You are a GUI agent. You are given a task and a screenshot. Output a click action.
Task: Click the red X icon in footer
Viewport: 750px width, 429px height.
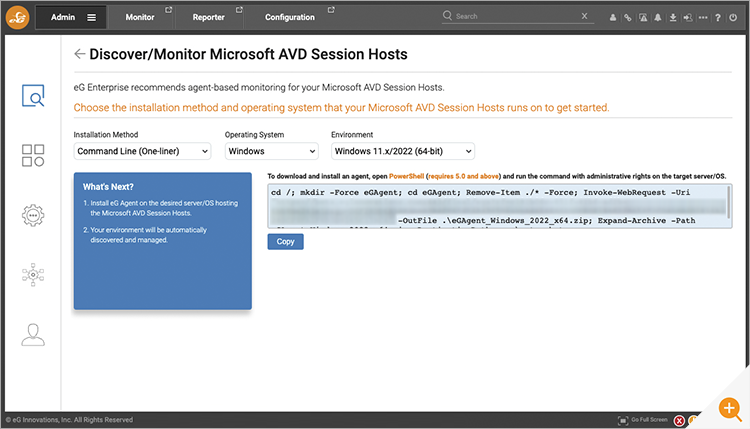pos(679,420)
